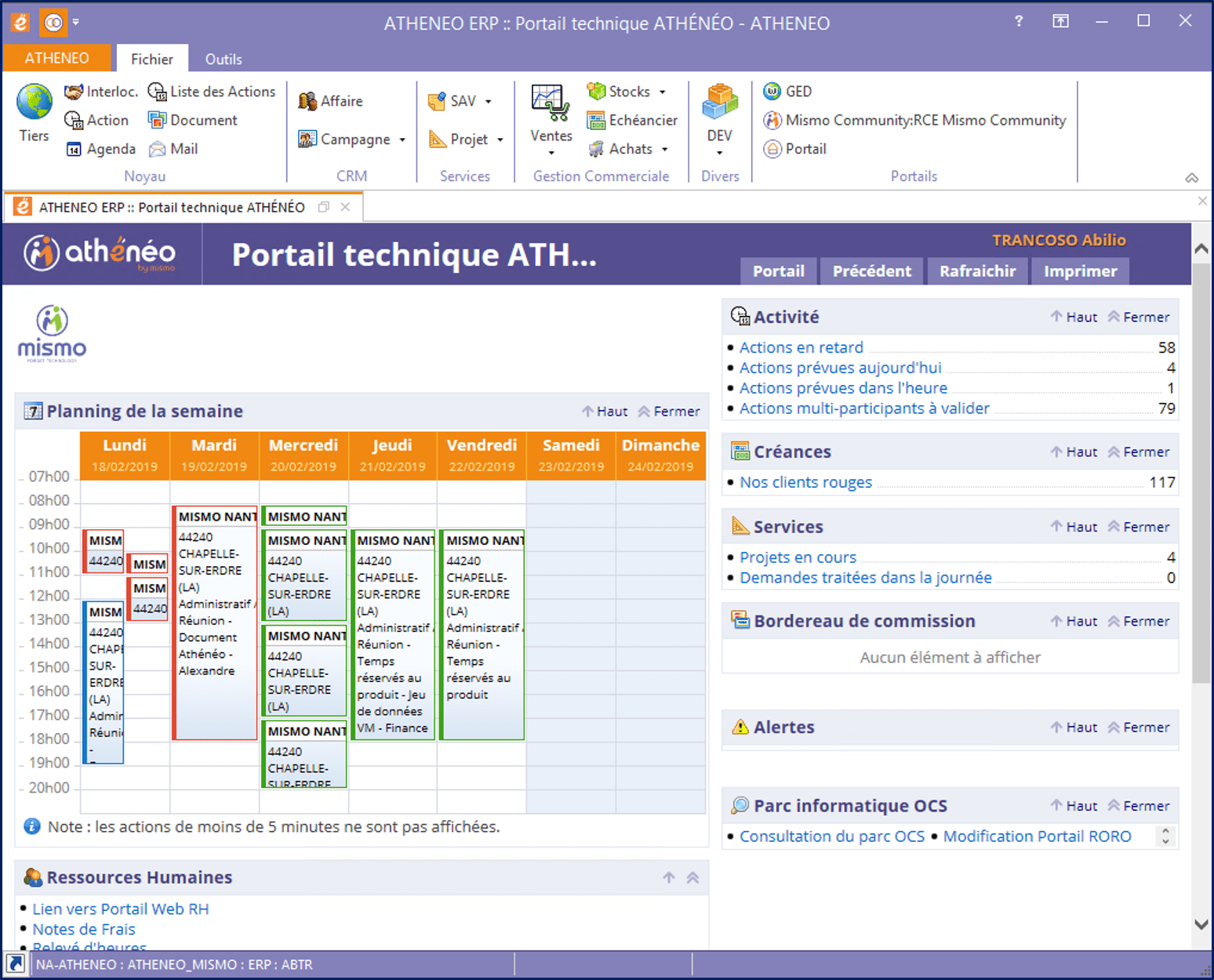Open Mardi's MISMO NANT planning event
The height and width of the screenshot is (980, 1214).
coord(215,622)
